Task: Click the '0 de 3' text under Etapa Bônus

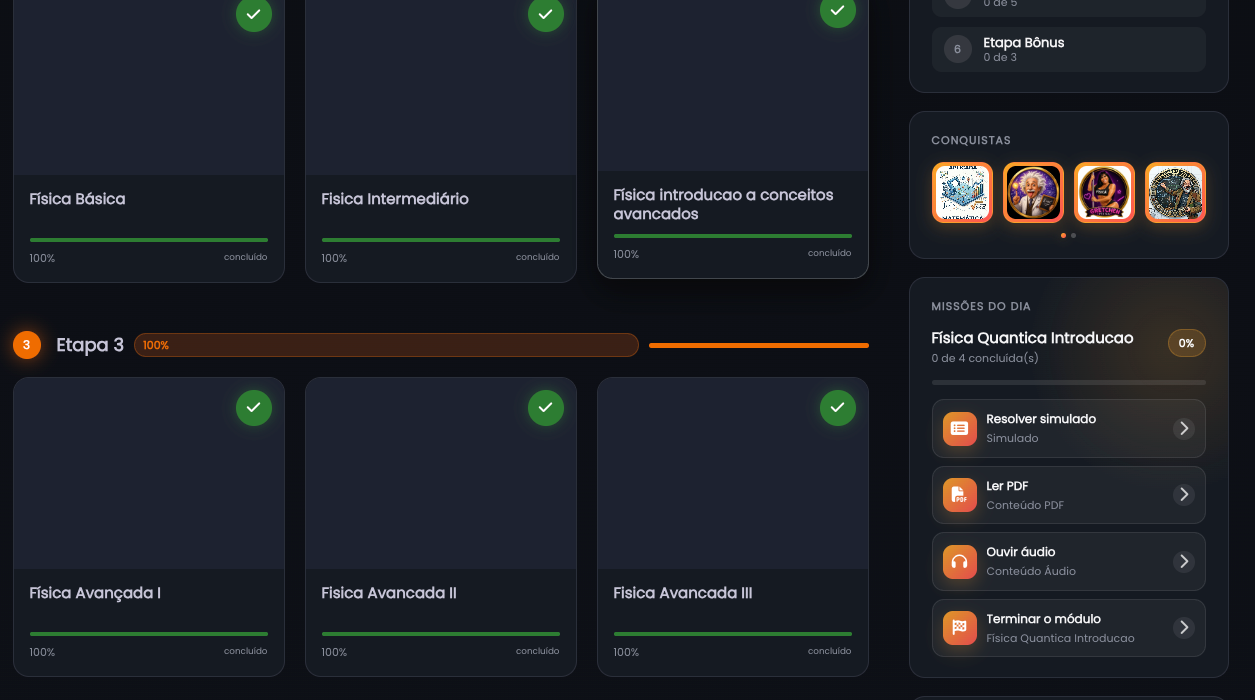Action: pyautogui.click(x=1000, y=58)
